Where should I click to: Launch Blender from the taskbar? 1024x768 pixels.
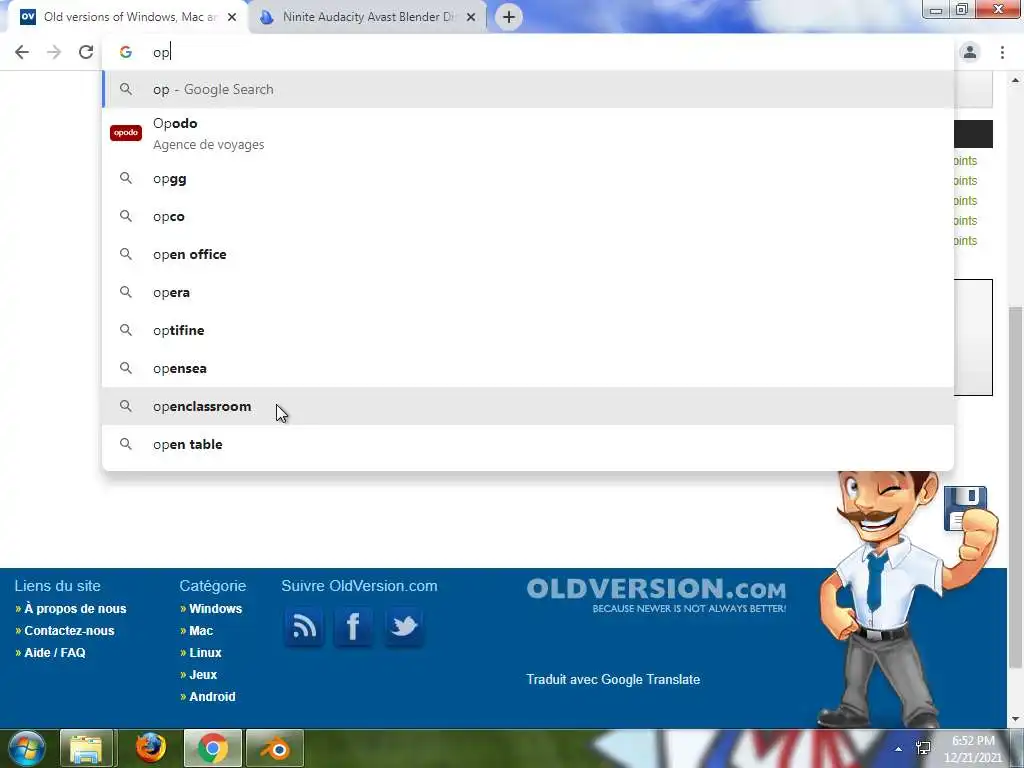coord(275,748)
